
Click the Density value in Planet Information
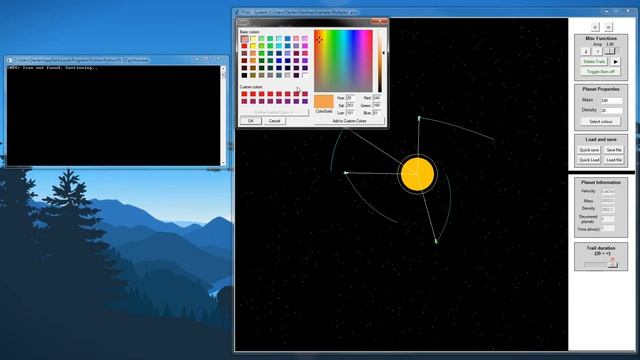click(608, 209)
